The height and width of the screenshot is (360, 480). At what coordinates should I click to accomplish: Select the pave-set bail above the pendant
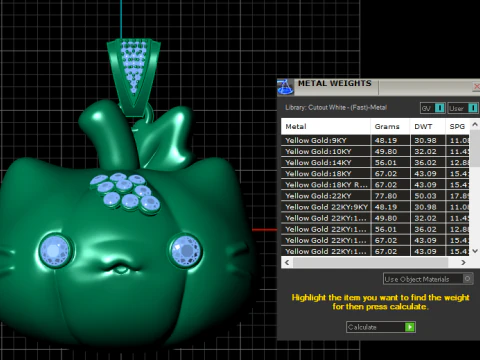point(133,77)
